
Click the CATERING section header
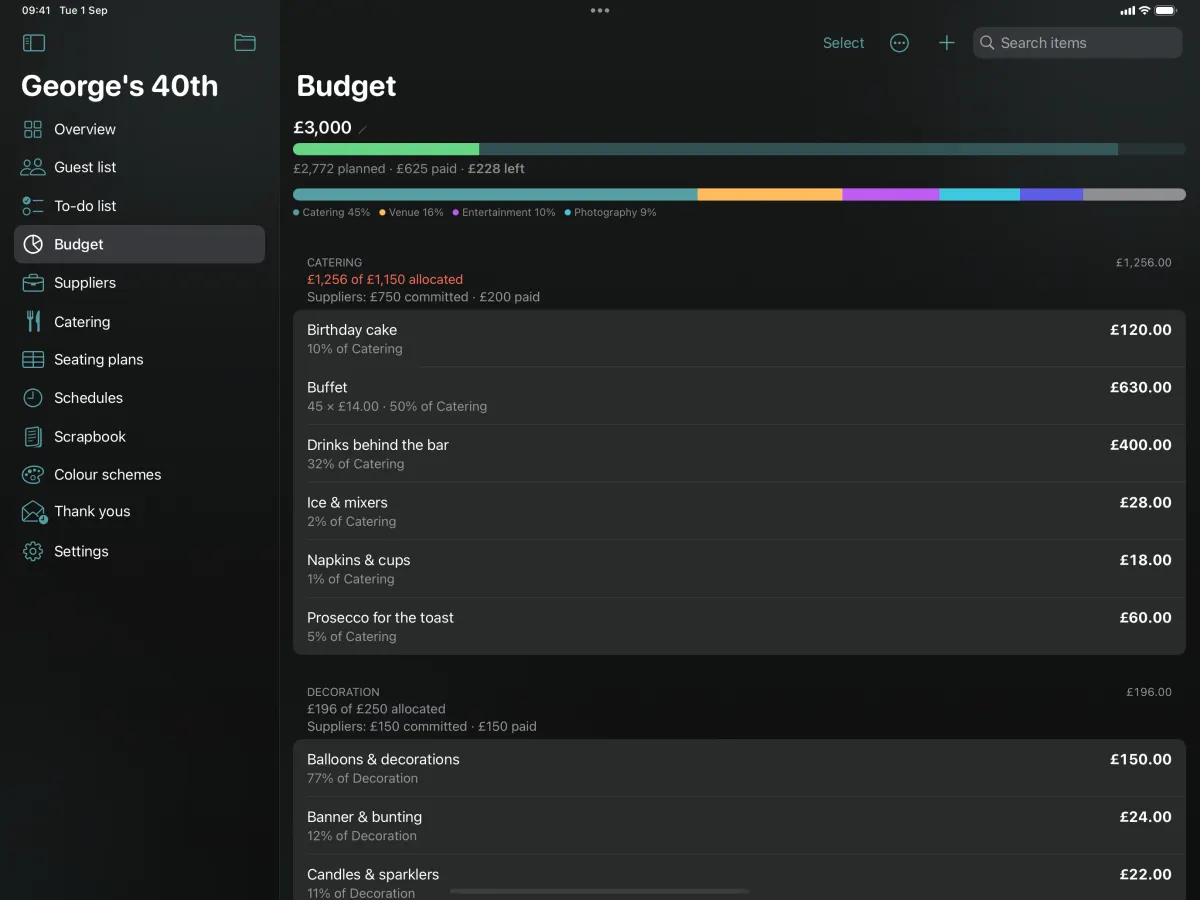334,263
